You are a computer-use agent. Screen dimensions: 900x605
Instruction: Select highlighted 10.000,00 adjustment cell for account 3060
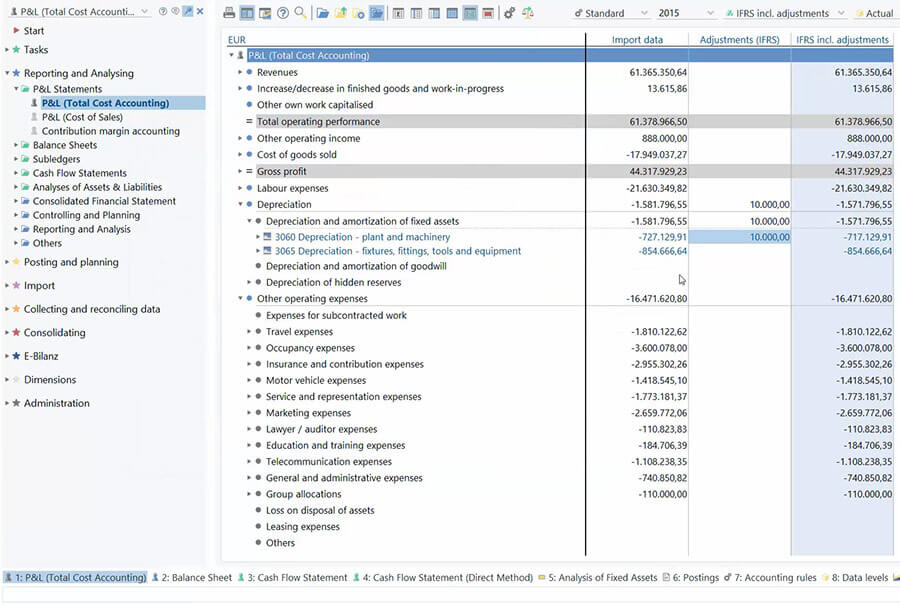739,237
